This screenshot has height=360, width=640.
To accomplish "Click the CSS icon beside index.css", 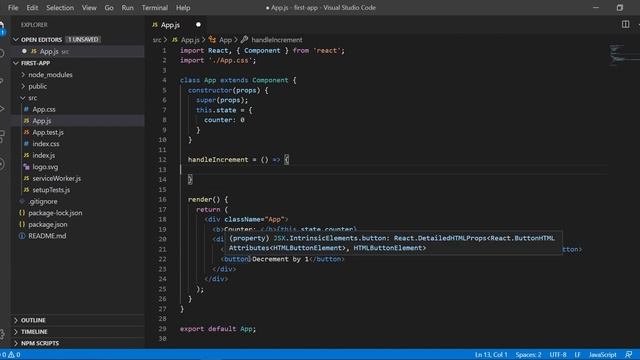I will pos(27,144).
